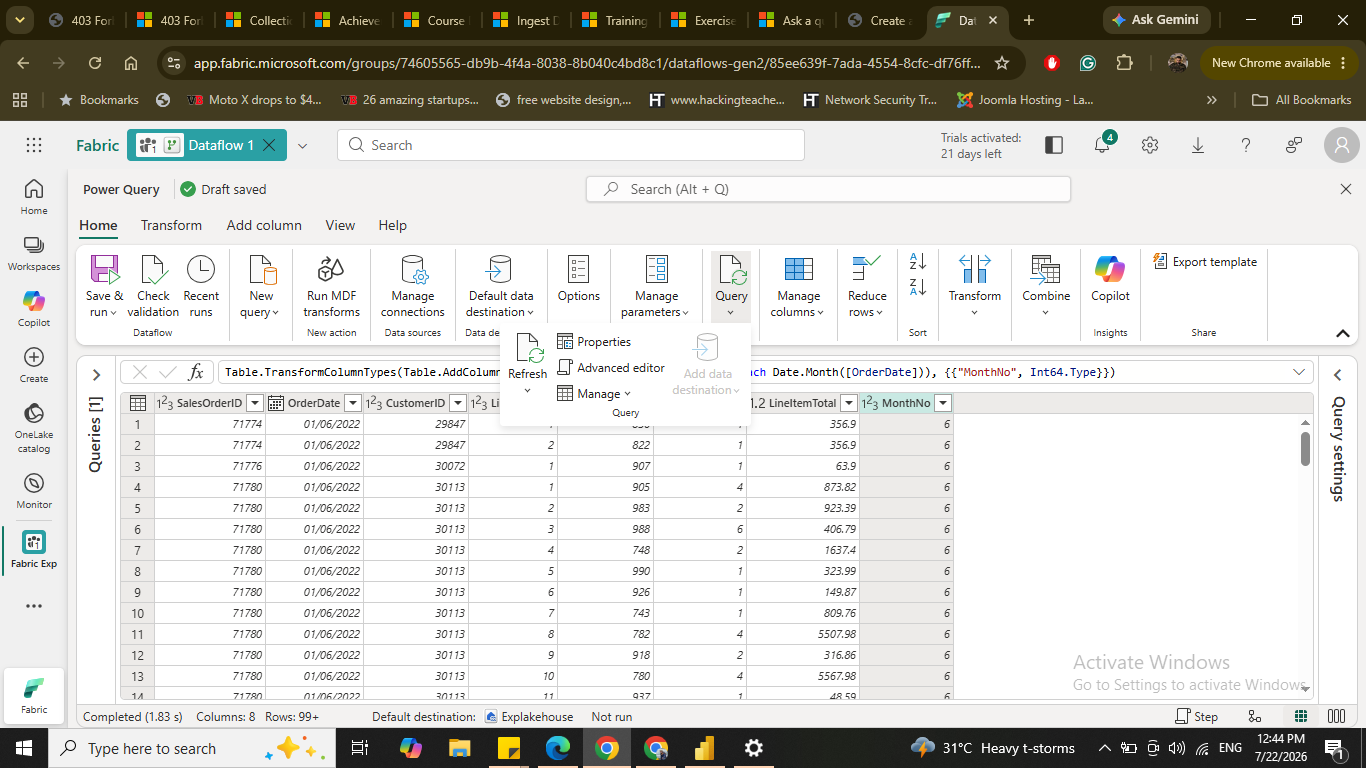Select Properties in the Query menu
Image resolution: width=1366 pixels, height=768 pixels.
594,342
